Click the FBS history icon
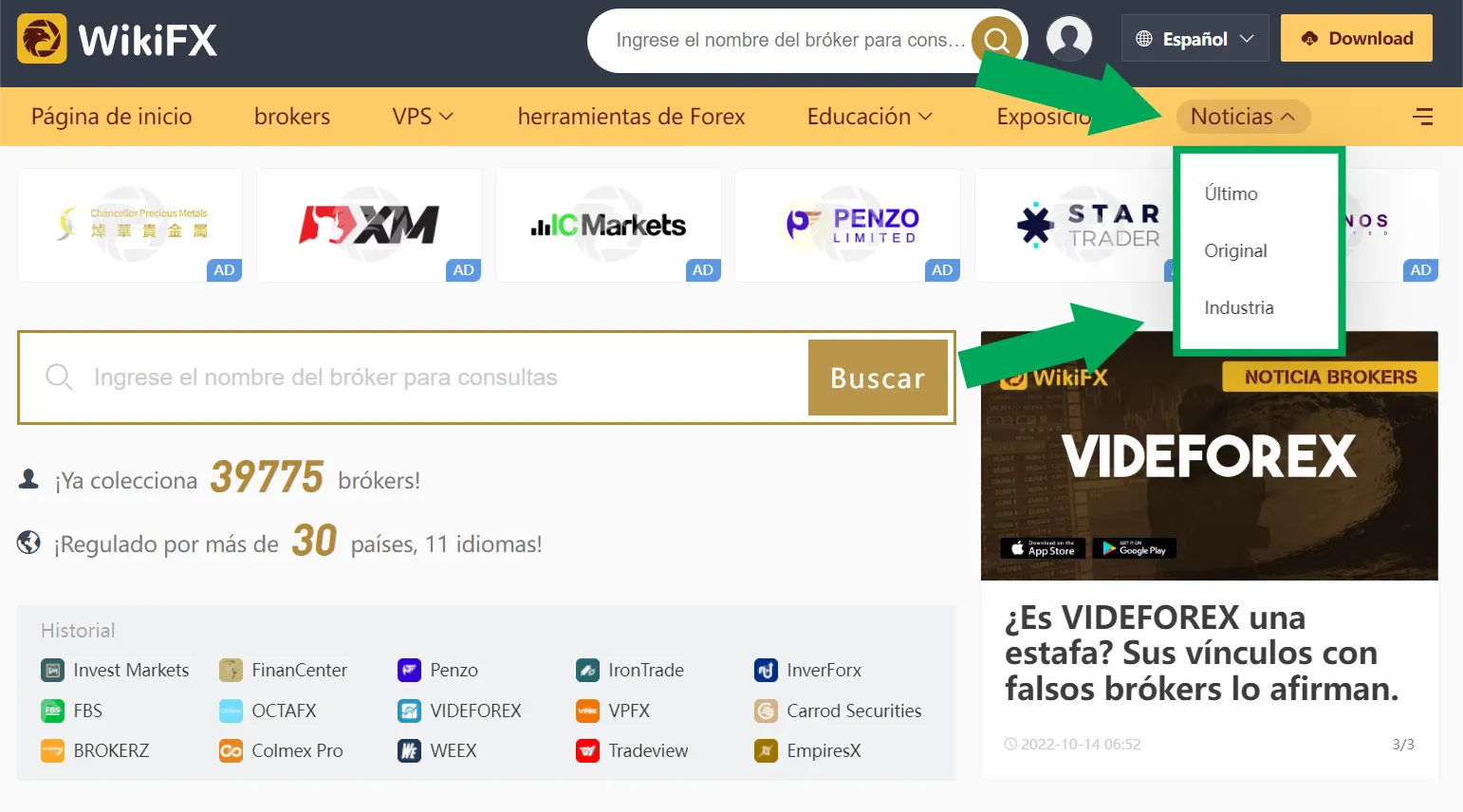1463x812 pixels. tap(53, 710)
